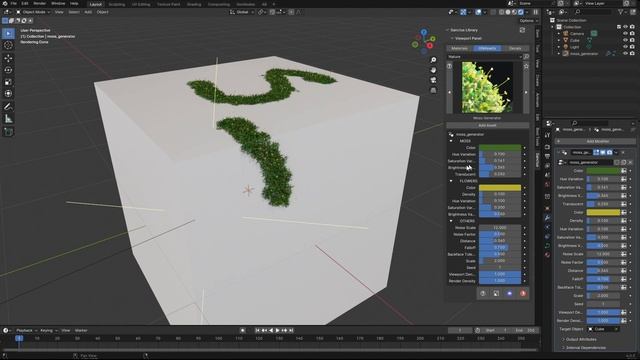The width and height of the screenshot is (640, 360).
Task: Click the Blender logo menu icon
Action: [4, 3]
